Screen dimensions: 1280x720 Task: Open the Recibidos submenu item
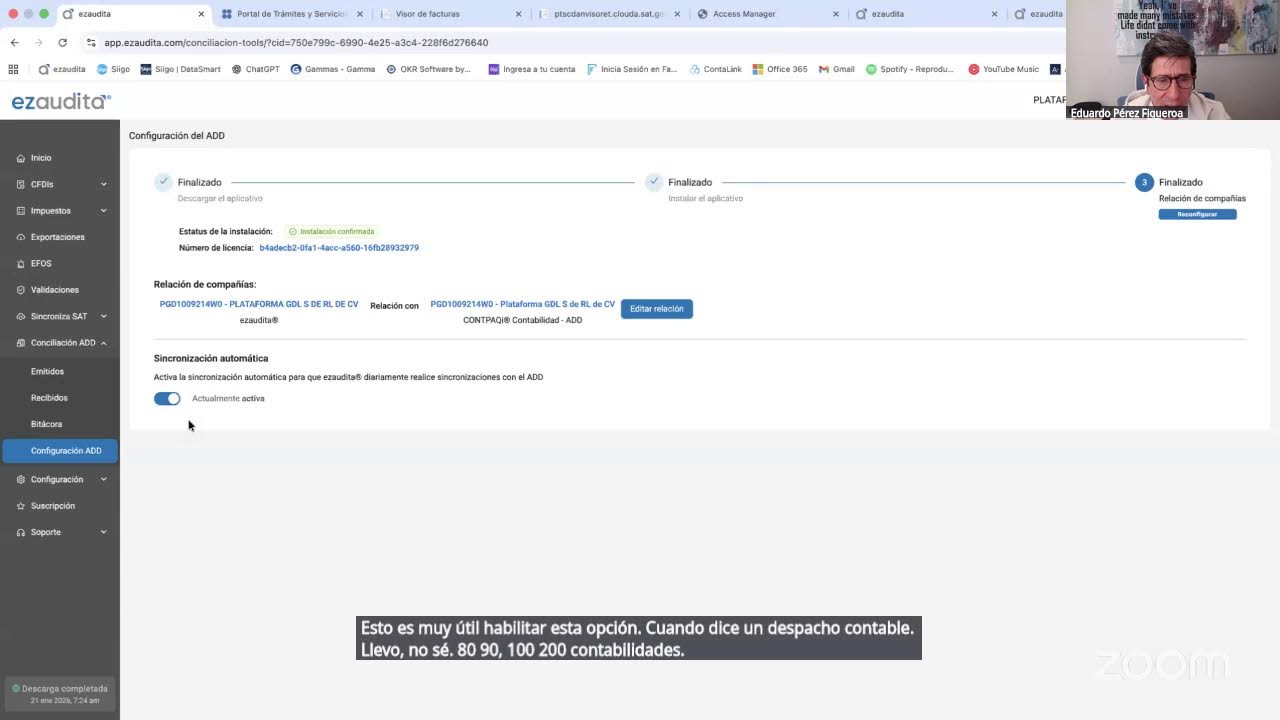tap(49, 398)
